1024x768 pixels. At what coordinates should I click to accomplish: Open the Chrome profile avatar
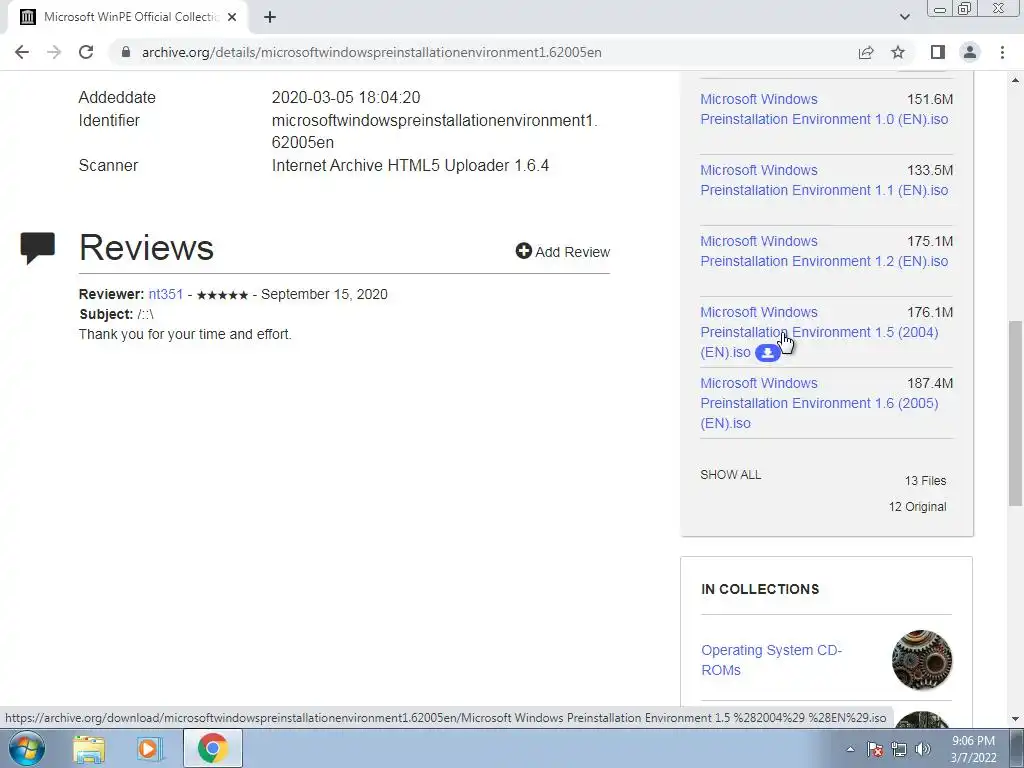point(970,52)
